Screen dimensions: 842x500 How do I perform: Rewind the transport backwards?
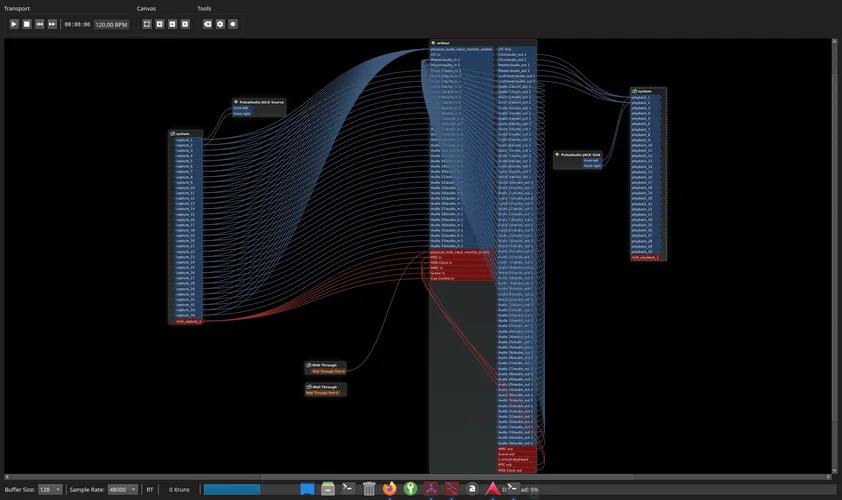[40, 24]
